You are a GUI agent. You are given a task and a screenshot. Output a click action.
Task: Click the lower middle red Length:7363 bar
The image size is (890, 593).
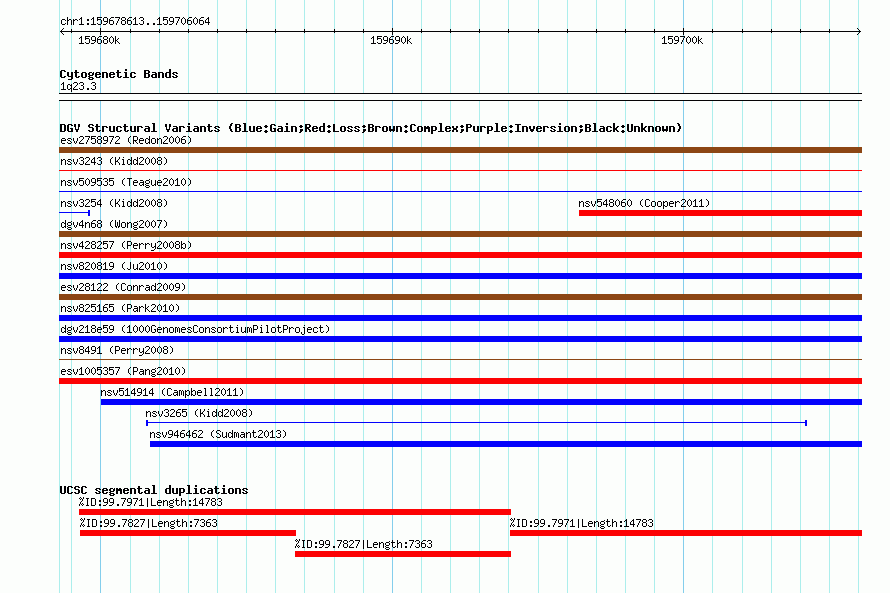tap(403, 554)
